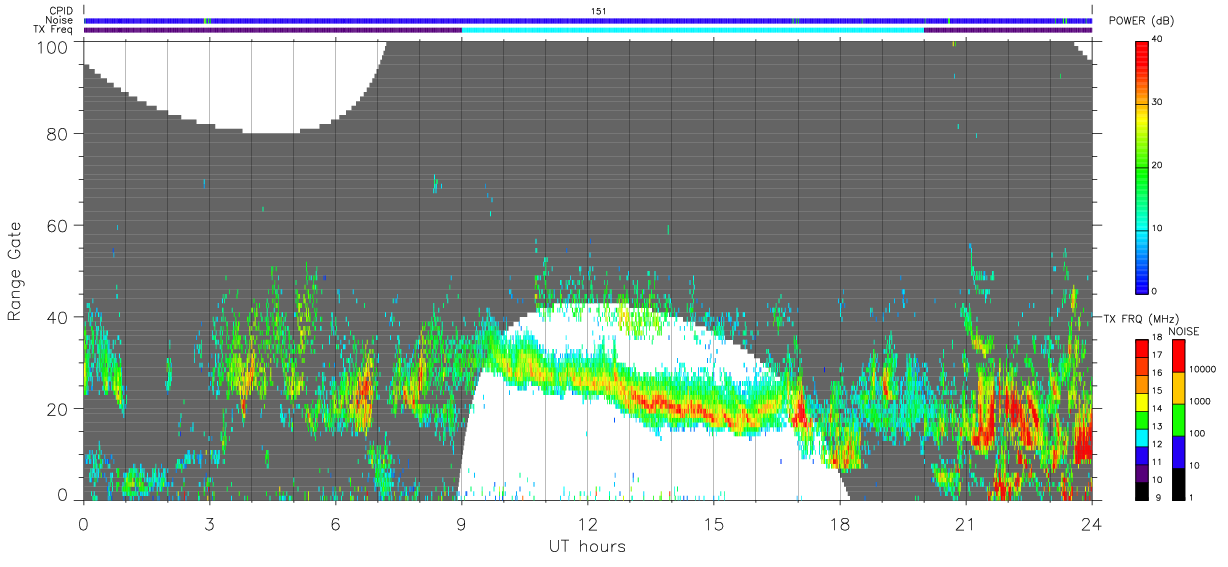Image resolution: width=1228 pixels, height=567 pixels.
Task: Click the 18 tick on the UT hours axis
Action: click(x=839, y=523)
